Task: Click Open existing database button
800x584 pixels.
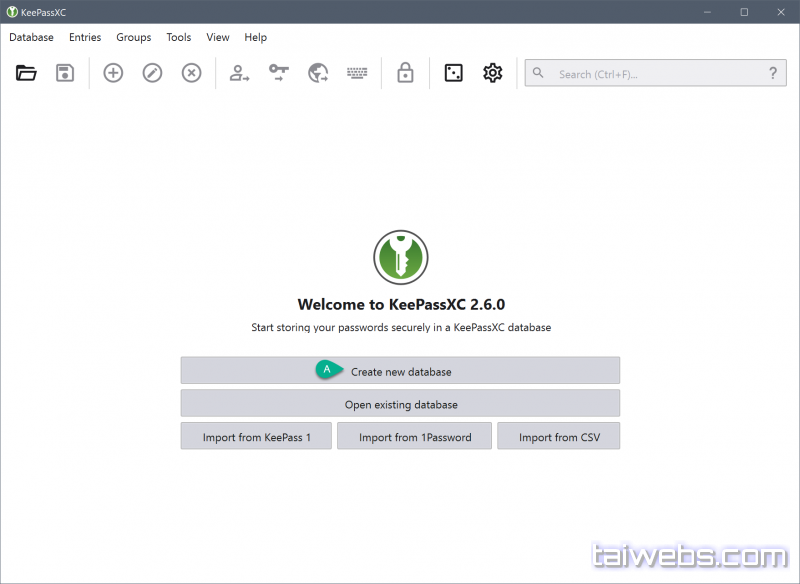Action: coord(401,403)
